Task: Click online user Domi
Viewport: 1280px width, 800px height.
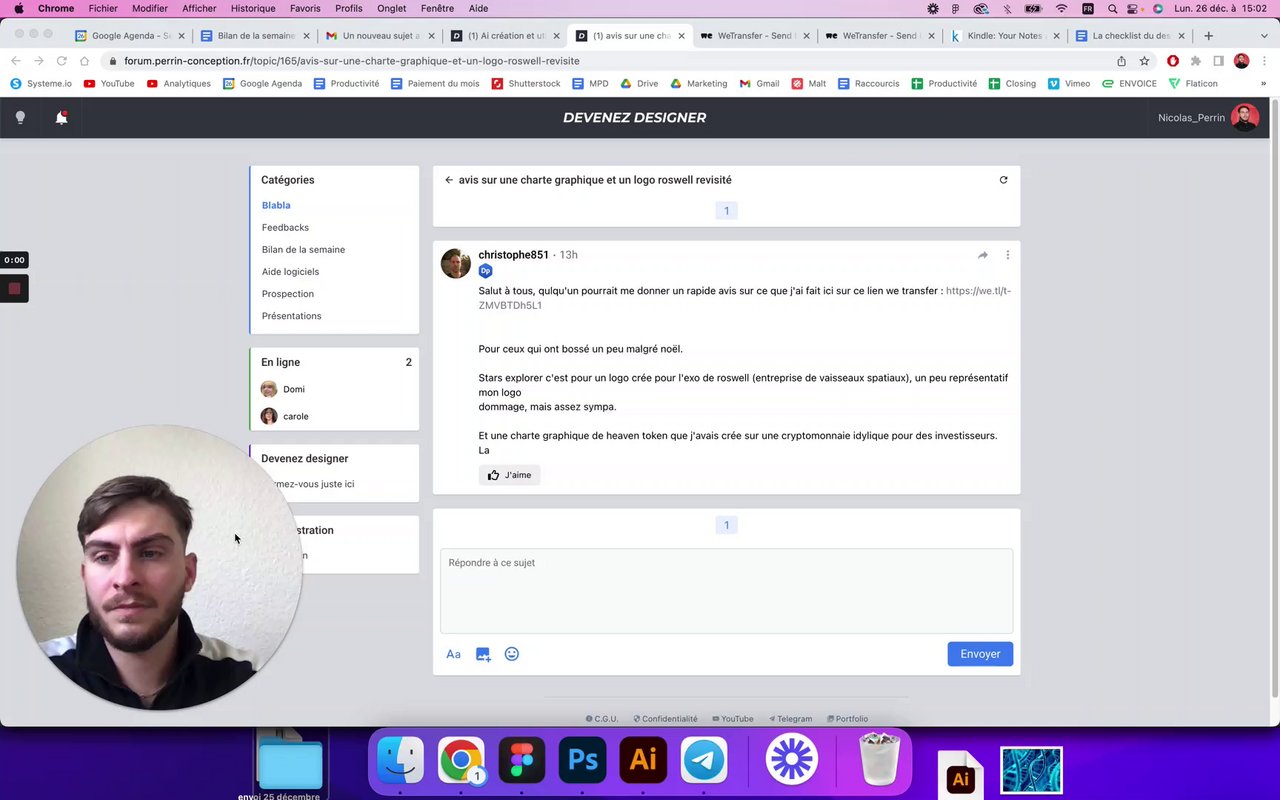Action: coord(283,389)
